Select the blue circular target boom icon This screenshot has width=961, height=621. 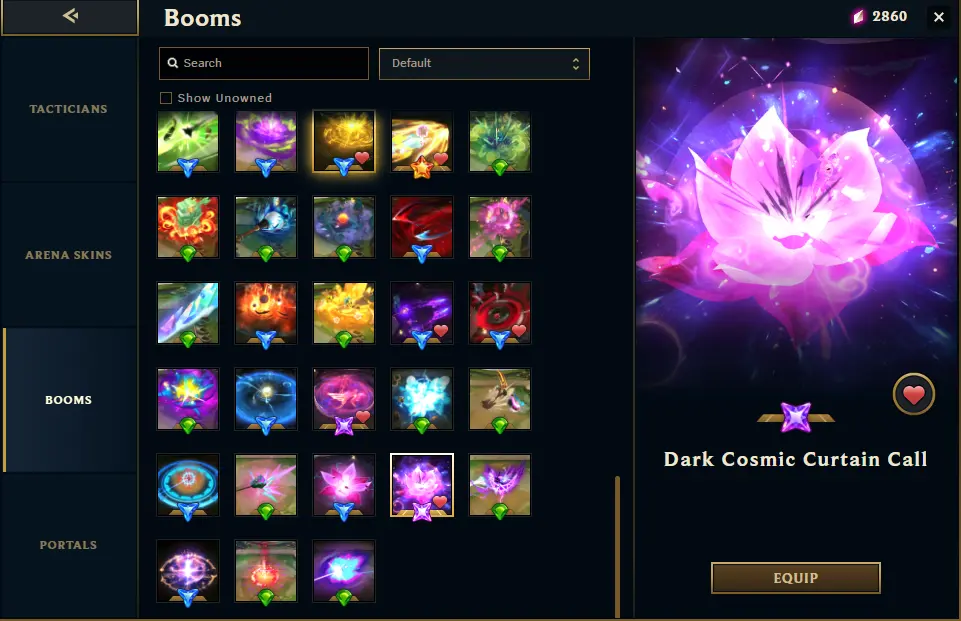188,485
